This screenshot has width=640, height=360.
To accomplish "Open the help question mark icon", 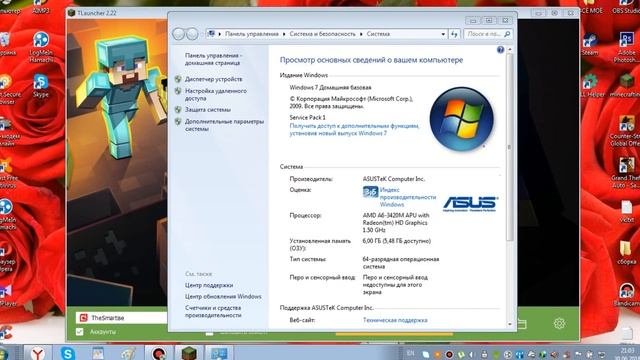I will 500,50.
